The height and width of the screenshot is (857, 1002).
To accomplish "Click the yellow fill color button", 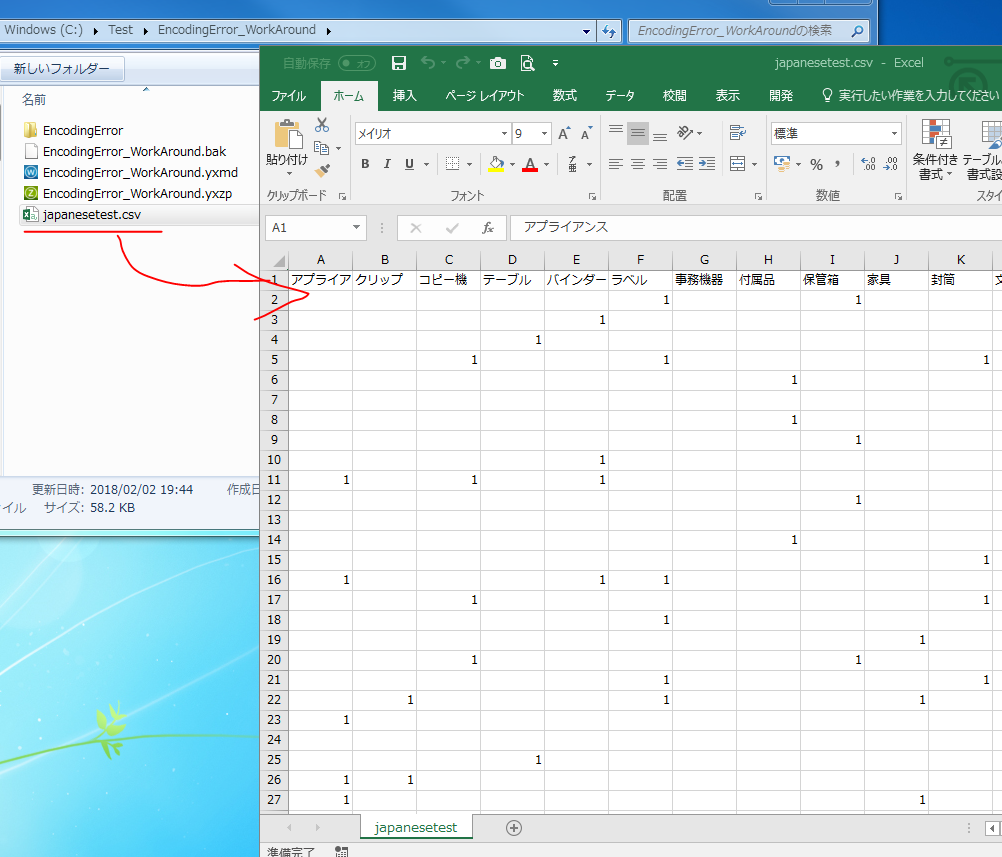I will click(496, 164).
